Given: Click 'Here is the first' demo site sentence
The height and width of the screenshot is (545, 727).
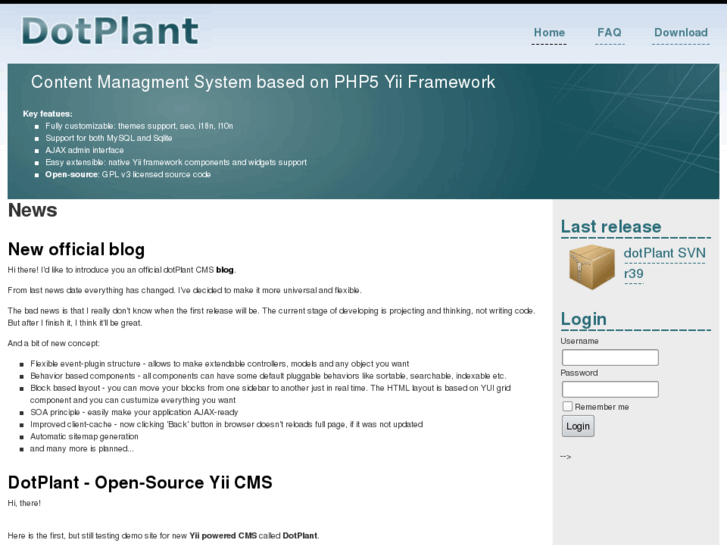Looking at the screenshot, I should (163, 535).
